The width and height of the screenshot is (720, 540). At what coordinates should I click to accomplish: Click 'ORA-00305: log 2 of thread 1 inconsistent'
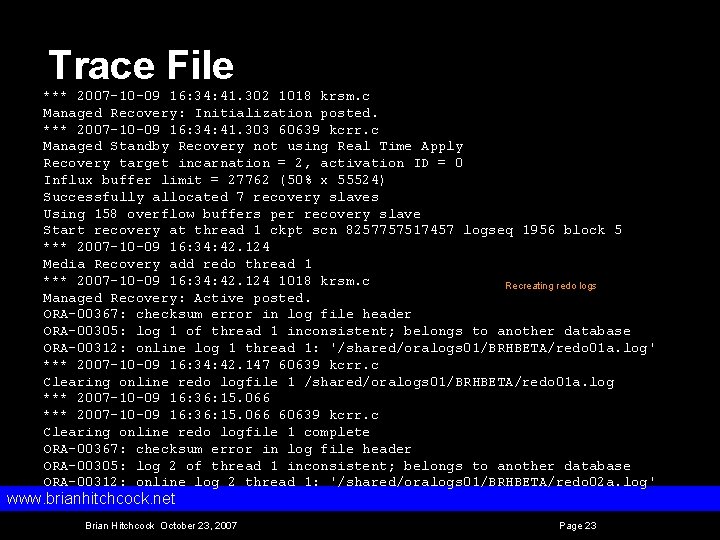(337, 466)
